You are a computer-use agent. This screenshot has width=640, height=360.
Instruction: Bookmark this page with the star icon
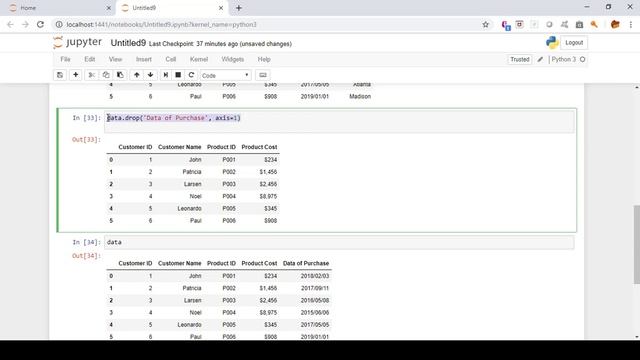coord(485,24)
